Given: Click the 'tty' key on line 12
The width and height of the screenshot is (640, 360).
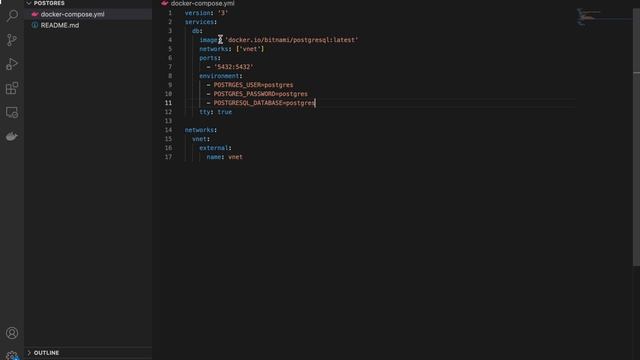Looking at the screenshot, I should click(204, 112).
